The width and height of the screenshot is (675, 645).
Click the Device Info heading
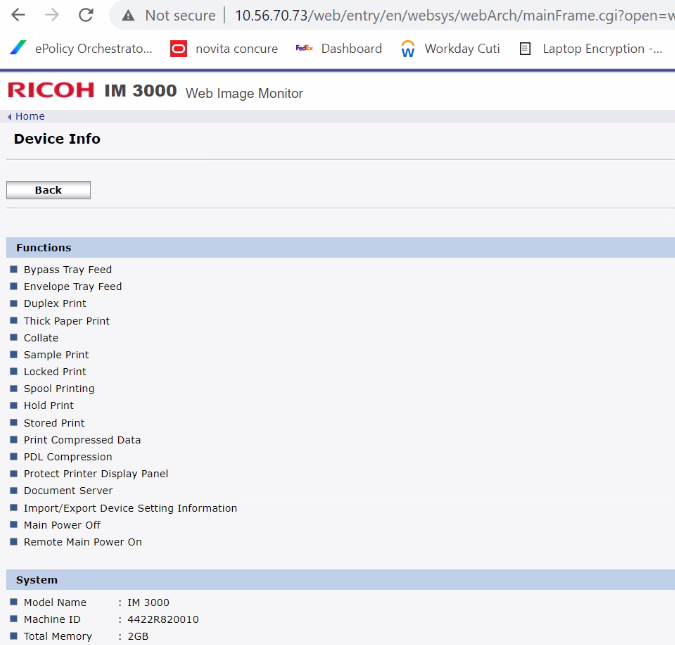[57, 139]
